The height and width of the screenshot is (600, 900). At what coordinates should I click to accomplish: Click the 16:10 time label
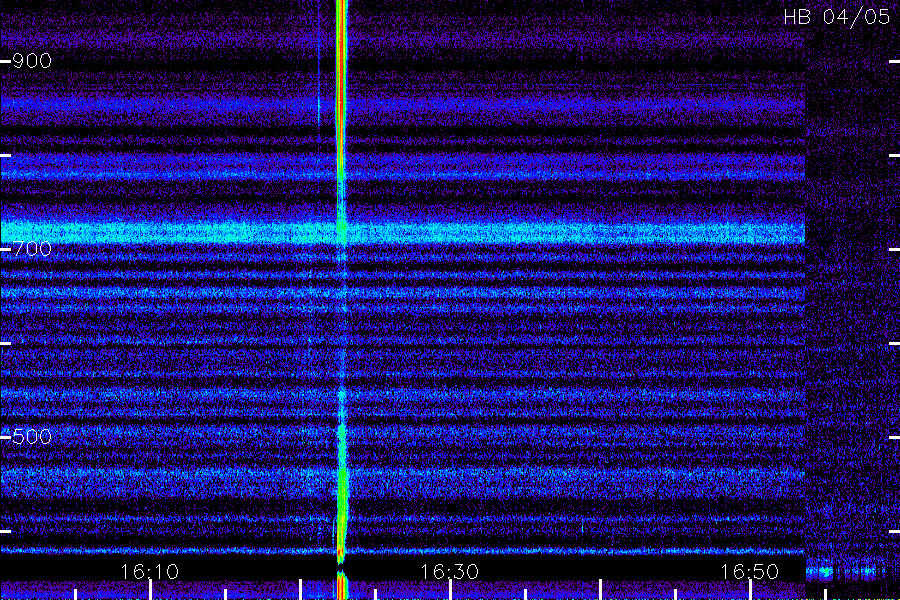tap(150, 571)
